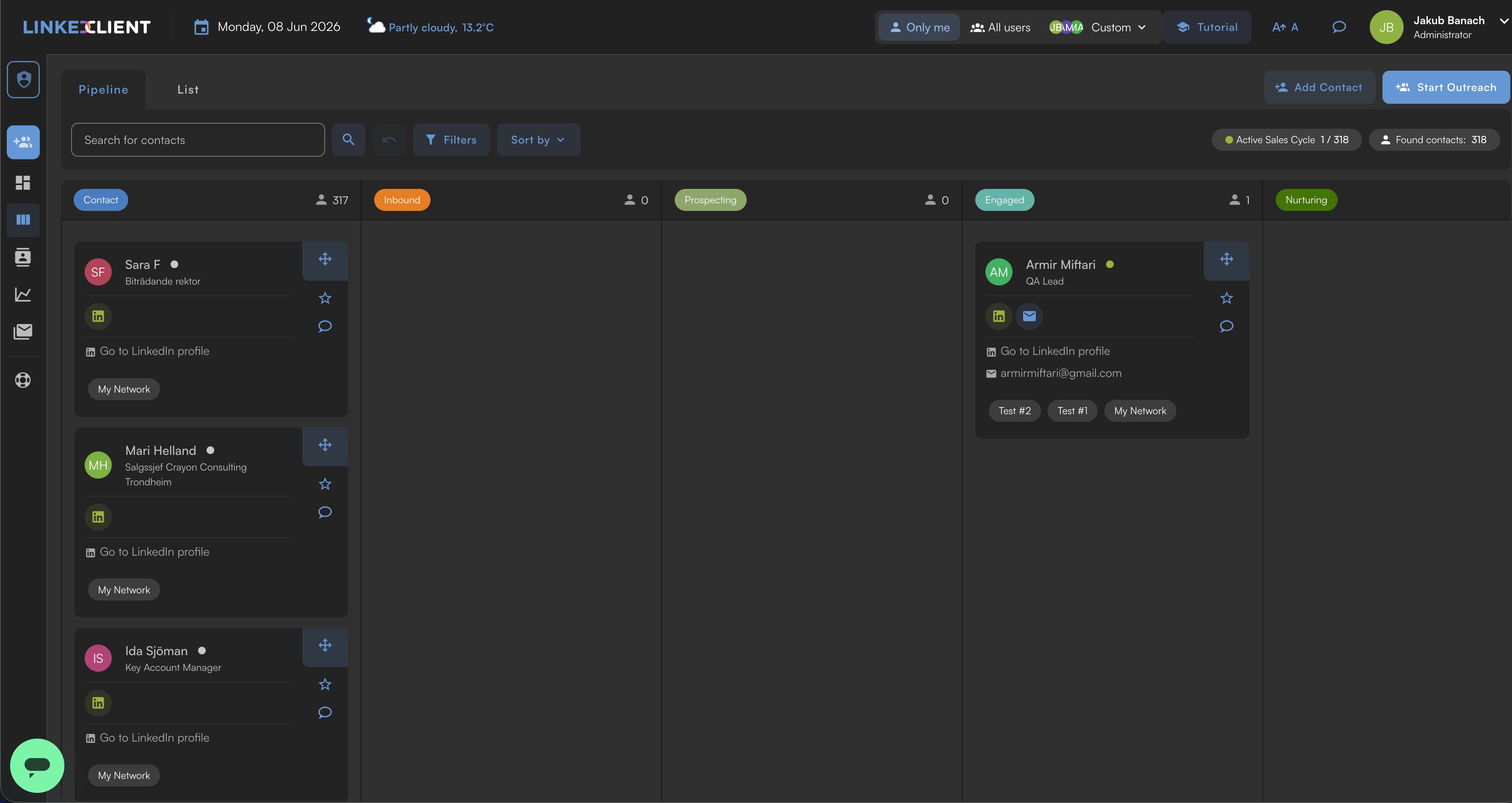Click the move icon on Sara F card
This screenshot has height=803, width=1512.
(325, 259)
